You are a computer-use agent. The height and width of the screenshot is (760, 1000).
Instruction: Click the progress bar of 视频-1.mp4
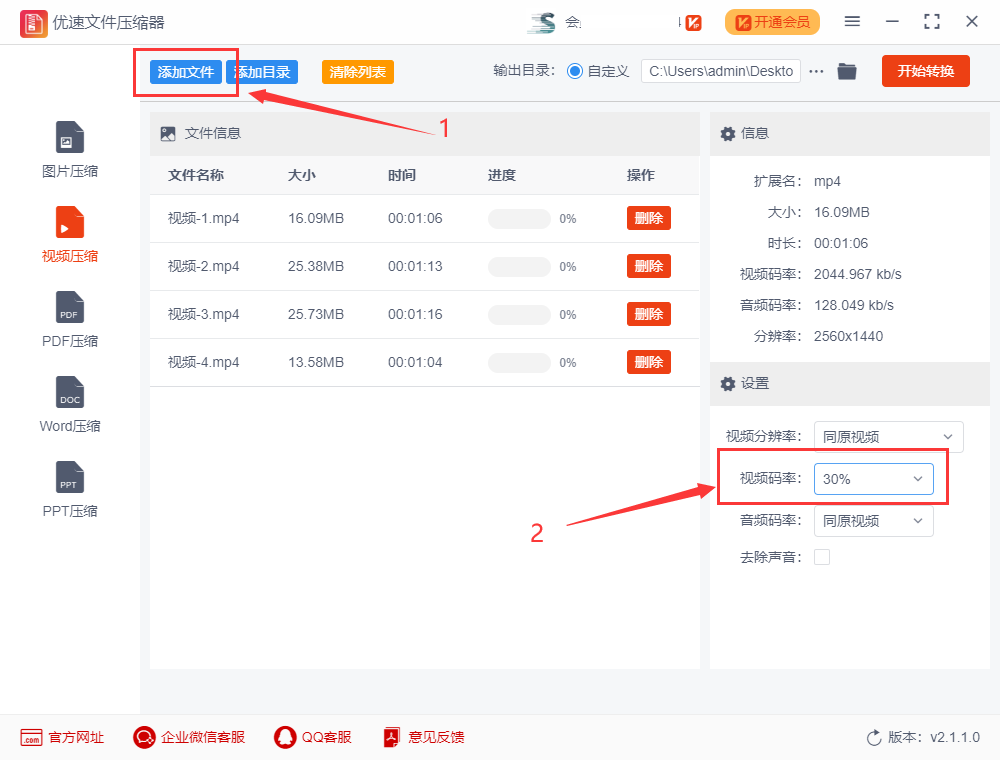click(519, 218)
